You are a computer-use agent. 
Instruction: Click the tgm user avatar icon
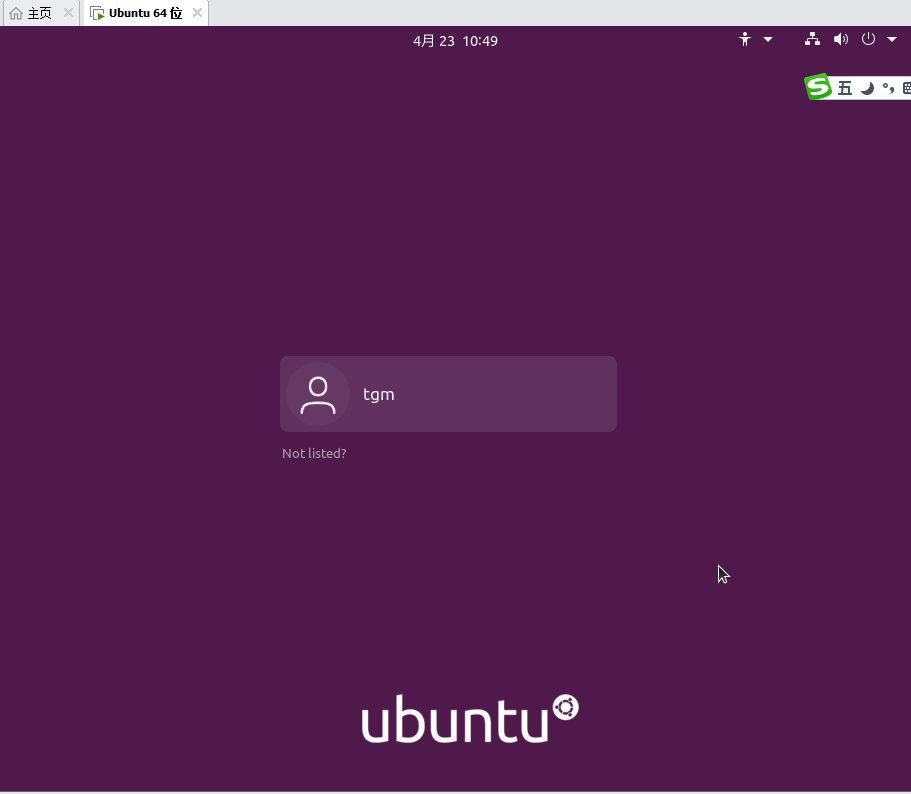tap(318, 394)
